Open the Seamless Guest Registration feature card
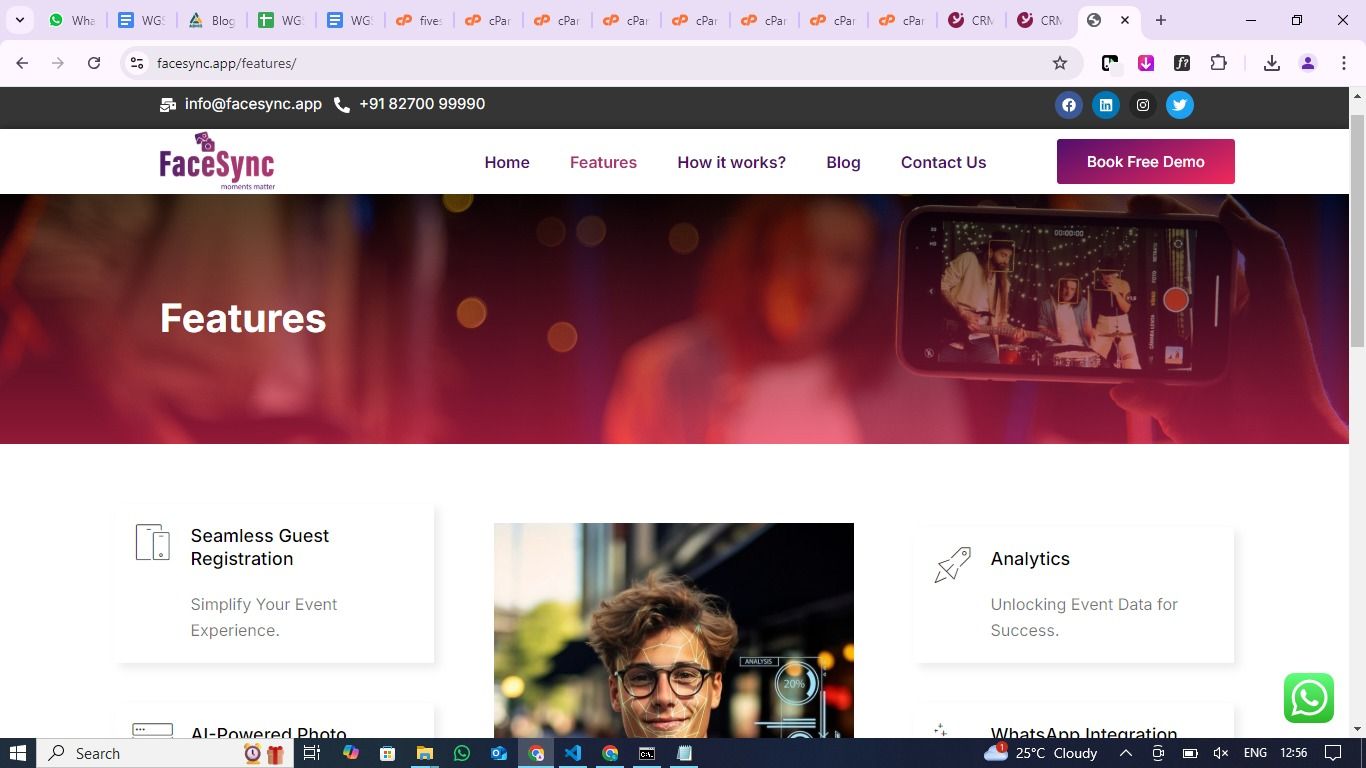Image resolution: width=1366 pixels, height=768 pixels. pyautogui.click(x=275, y=583)
